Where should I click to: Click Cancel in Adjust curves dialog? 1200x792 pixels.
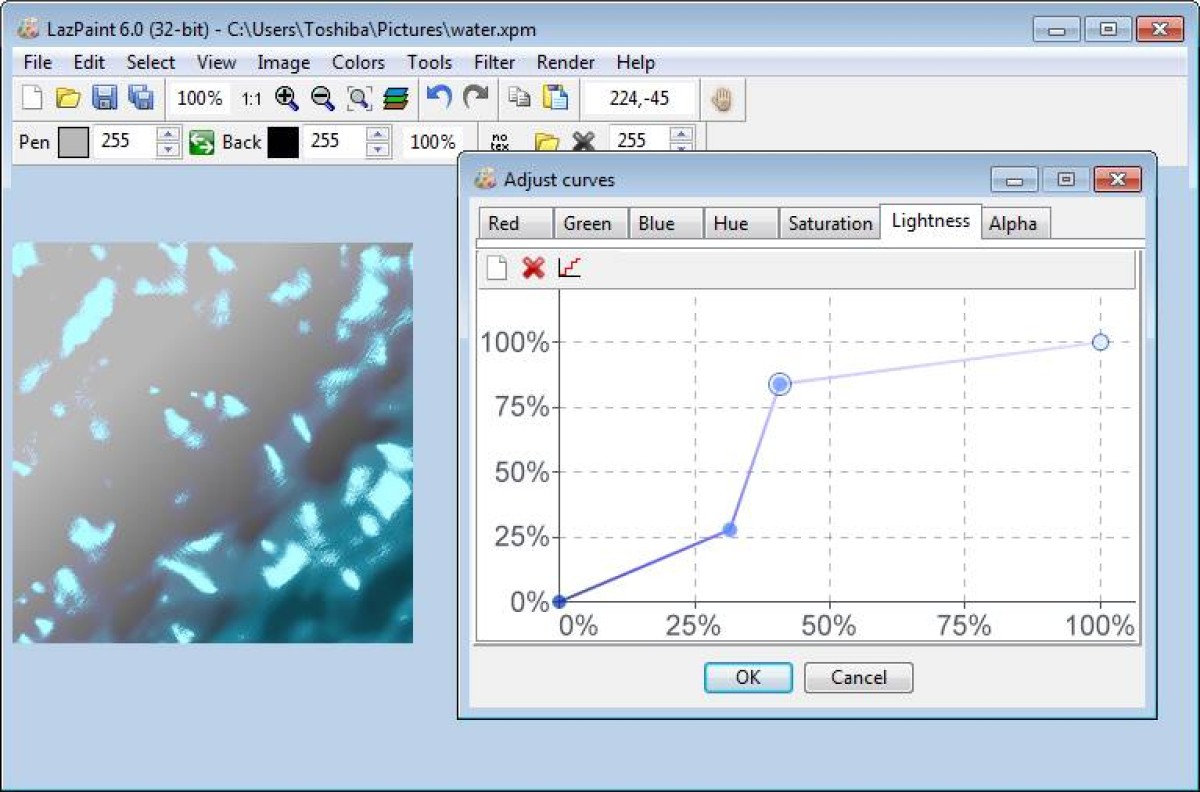click(858, 677)
